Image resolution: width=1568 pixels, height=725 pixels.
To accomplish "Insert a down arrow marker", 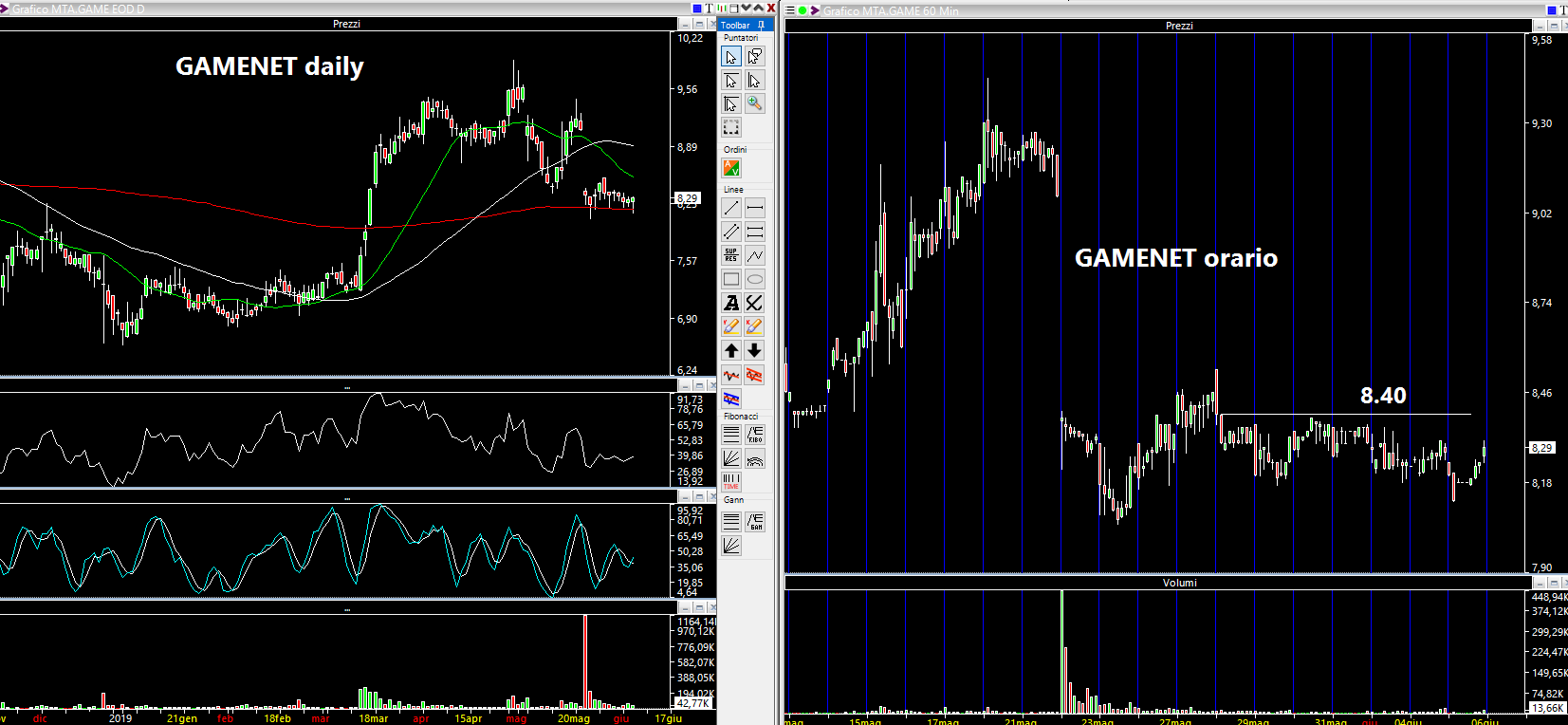I will 754,350.
